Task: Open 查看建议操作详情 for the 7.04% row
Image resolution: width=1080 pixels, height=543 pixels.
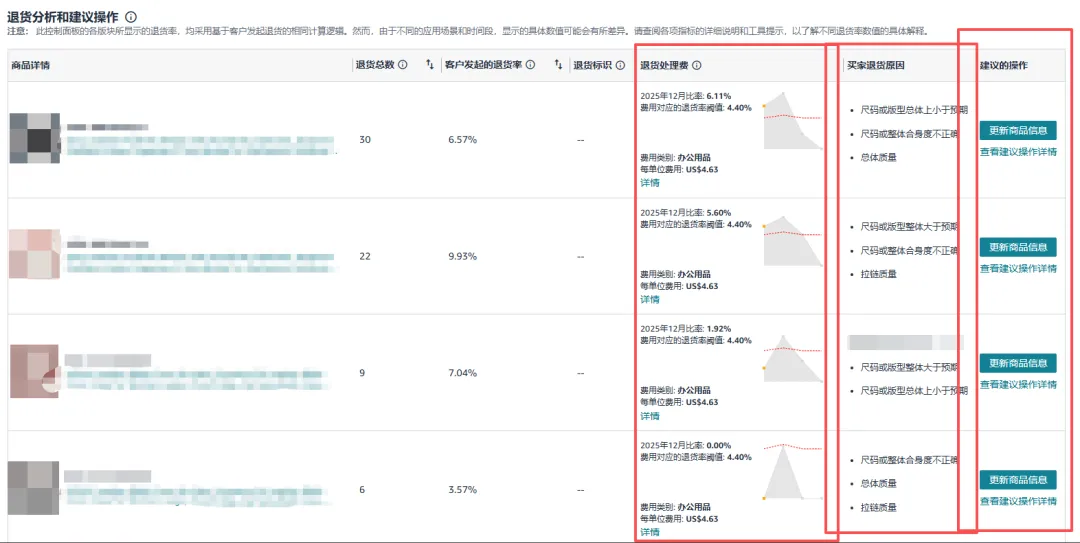Action: (1018, 384)
